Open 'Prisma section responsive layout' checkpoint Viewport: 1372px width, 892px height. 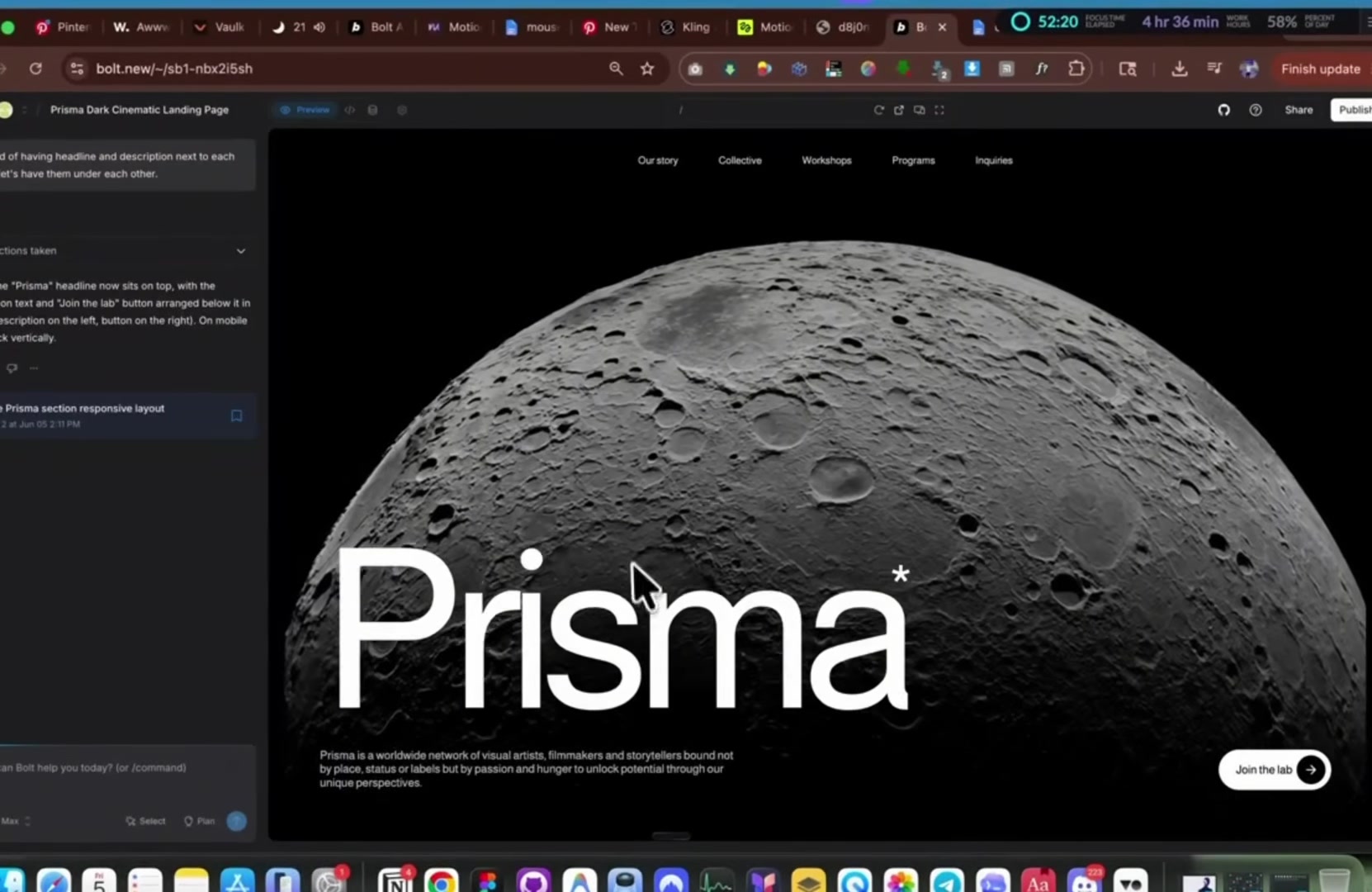[x=116, y=415]
